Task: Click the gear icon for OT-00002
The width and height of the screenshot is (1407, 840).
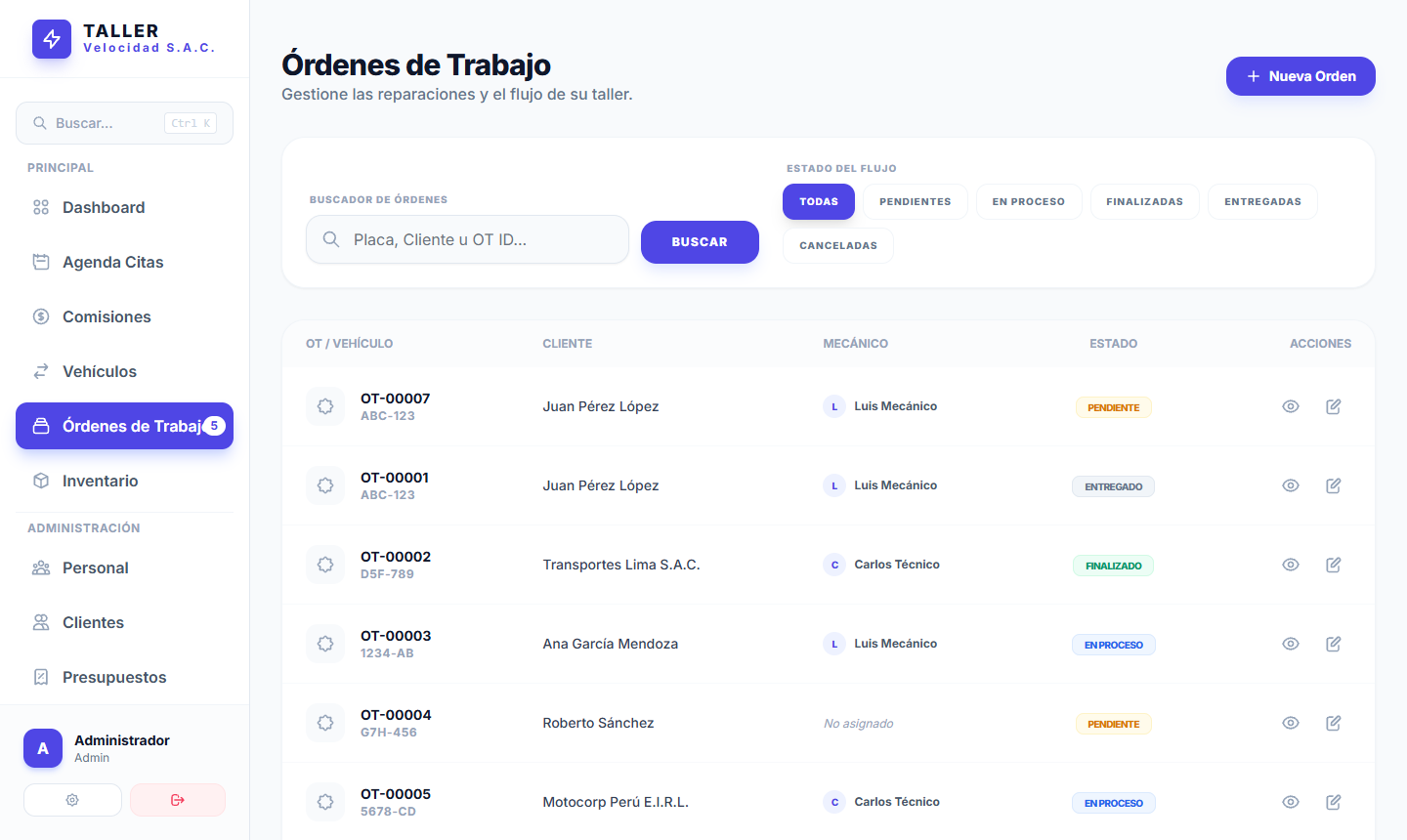Action: click(x=325, y=565)
